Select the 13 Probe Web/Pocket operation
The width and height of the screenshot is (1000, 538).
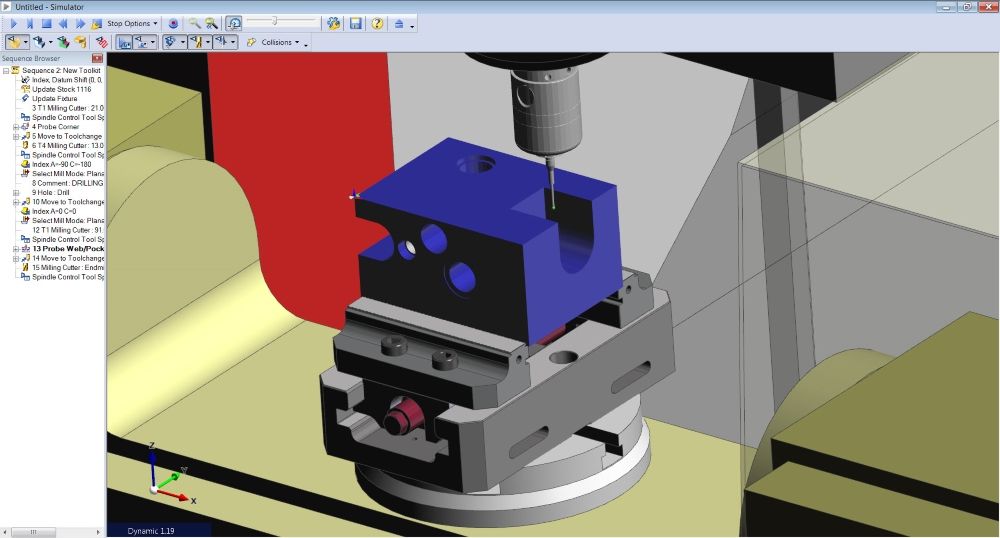tap(66, 249)
